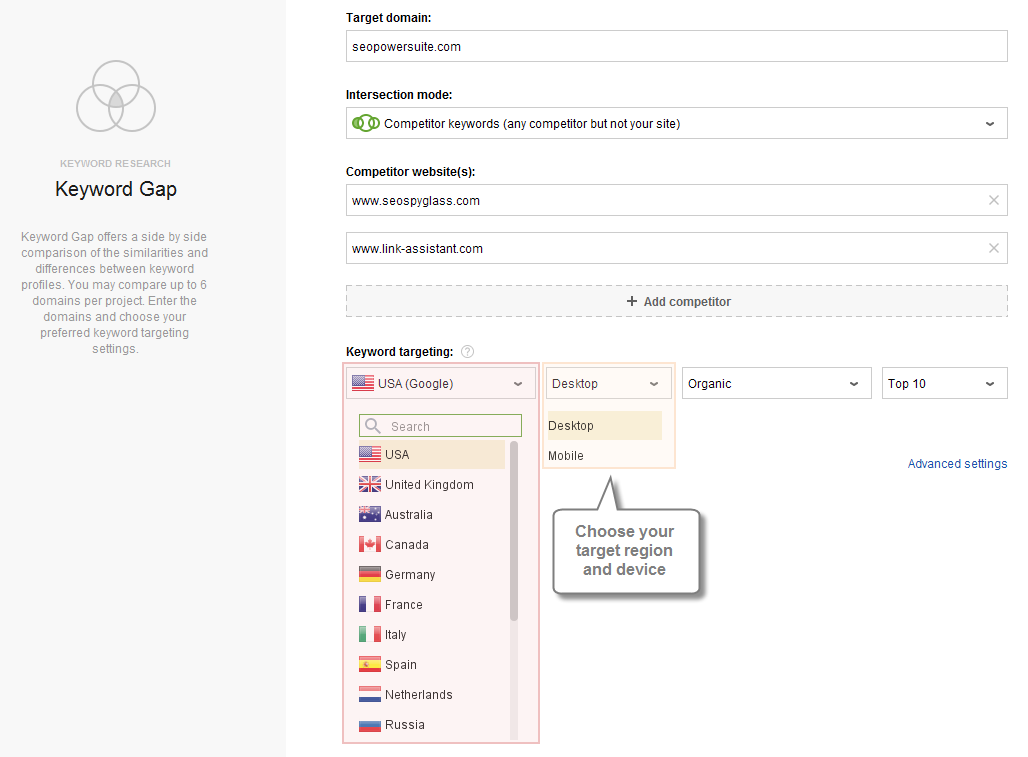This screenshot has width=1028, height=757.
Task: Click the Netherlands flag icon
Action: 370,695
